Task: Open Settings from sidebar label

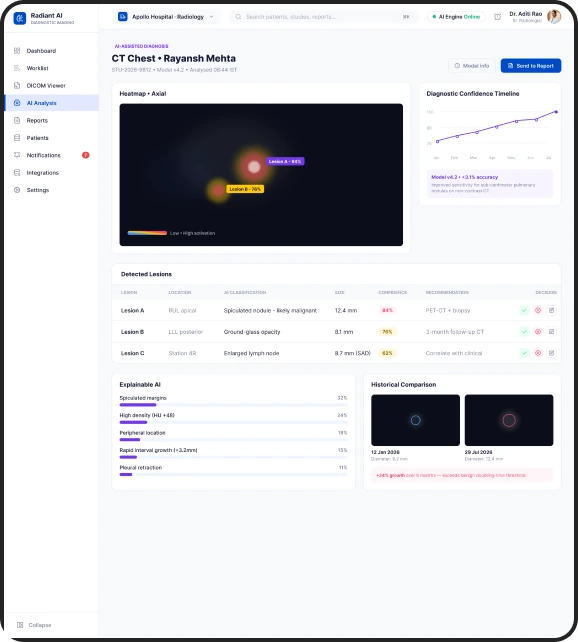Action: pyautogui.click(x=38, y=190)
